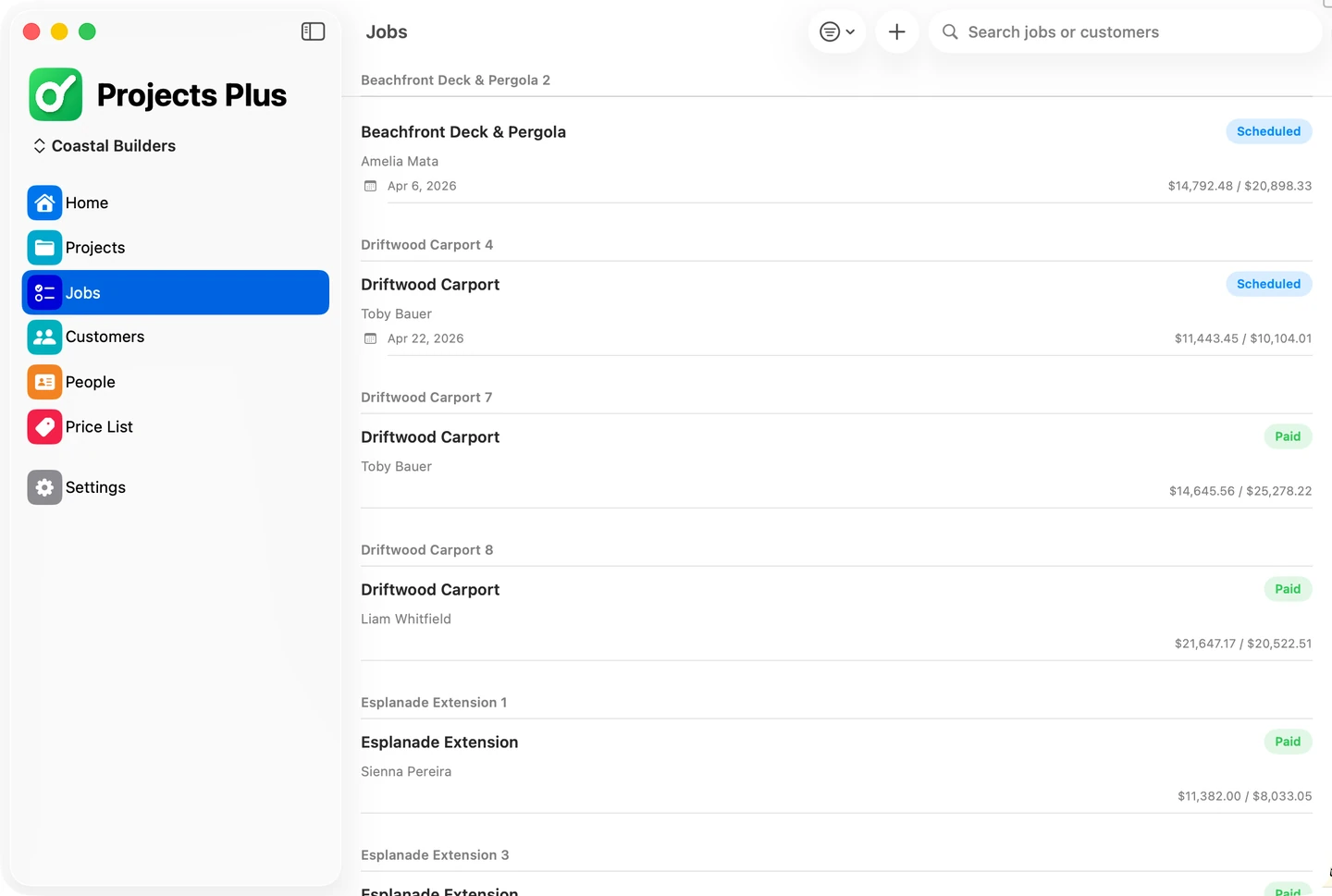Click the Esplanade Extension 3 section header
This screenshot has height=896, width=1332.
[435, 855]
